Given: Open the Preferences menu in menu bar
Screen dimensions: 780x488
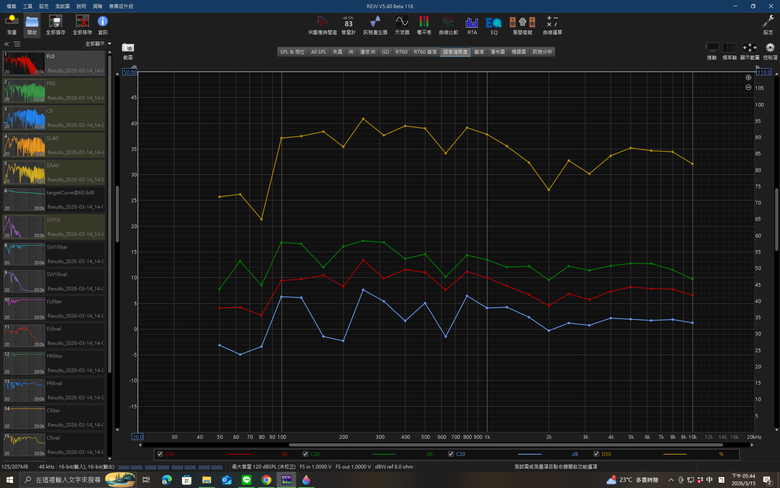Looking at the screenshot, I should (x=44, y=6).
